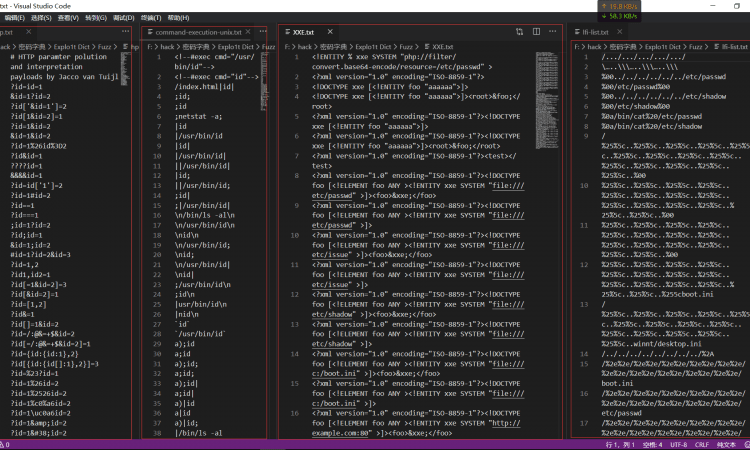Change indentation via 空格: 4 status

(652, 445)
